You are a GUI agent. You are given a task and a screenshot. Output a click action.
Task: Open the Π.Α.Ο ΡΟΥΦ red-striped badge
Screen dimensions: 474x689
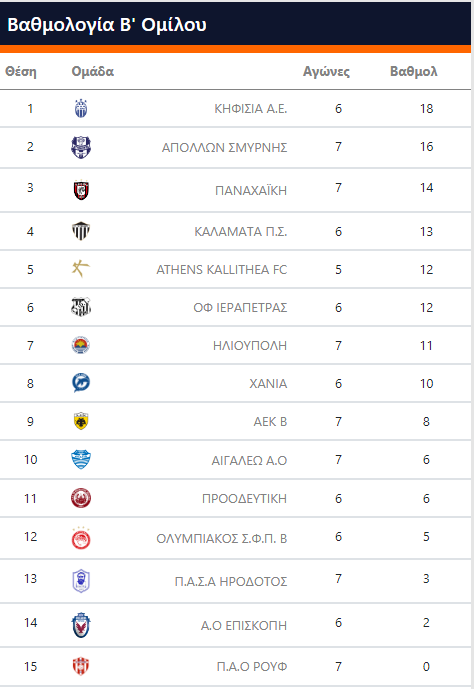point(81,666)
